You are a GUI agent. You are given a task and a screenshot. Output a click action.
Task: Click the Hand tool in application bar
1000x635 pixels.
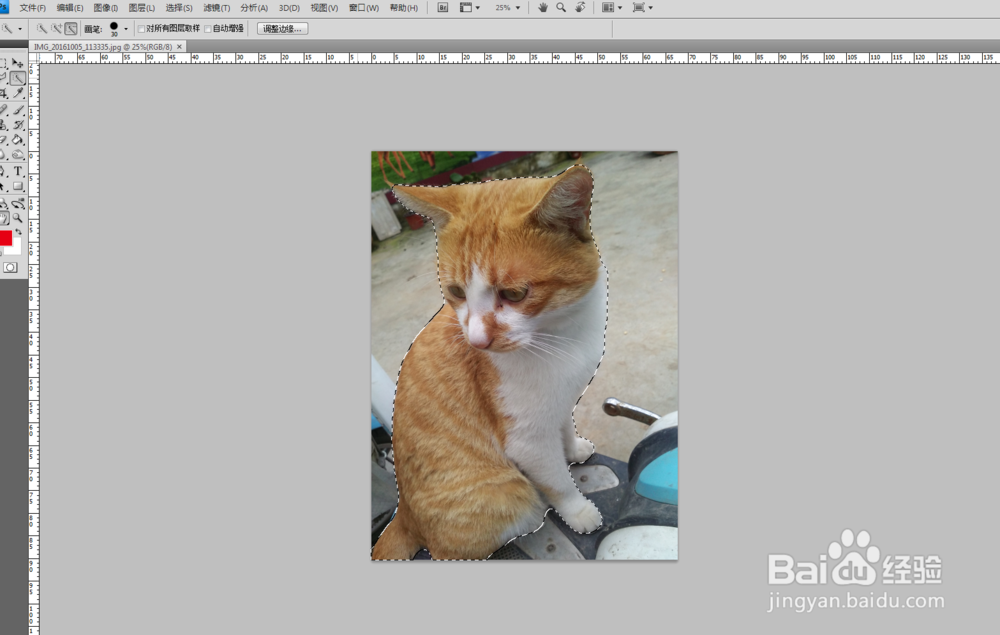543,8
